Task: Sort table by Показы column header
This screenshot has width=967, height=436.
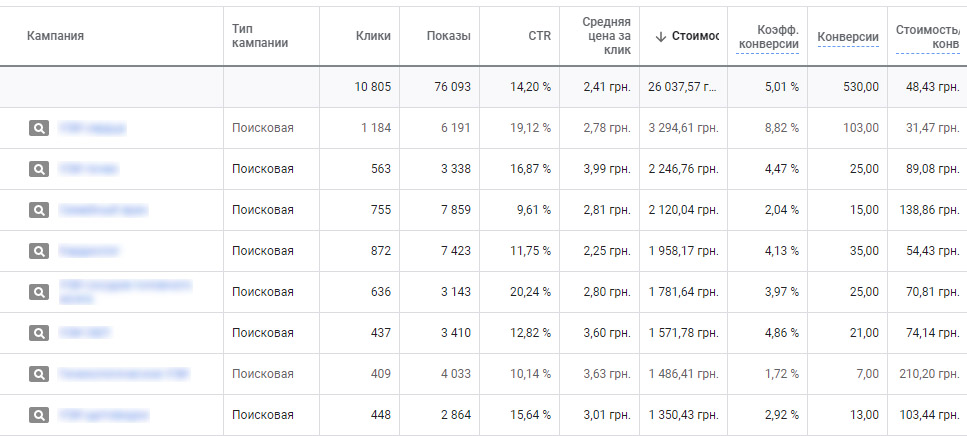Action: tap(448, 36)
